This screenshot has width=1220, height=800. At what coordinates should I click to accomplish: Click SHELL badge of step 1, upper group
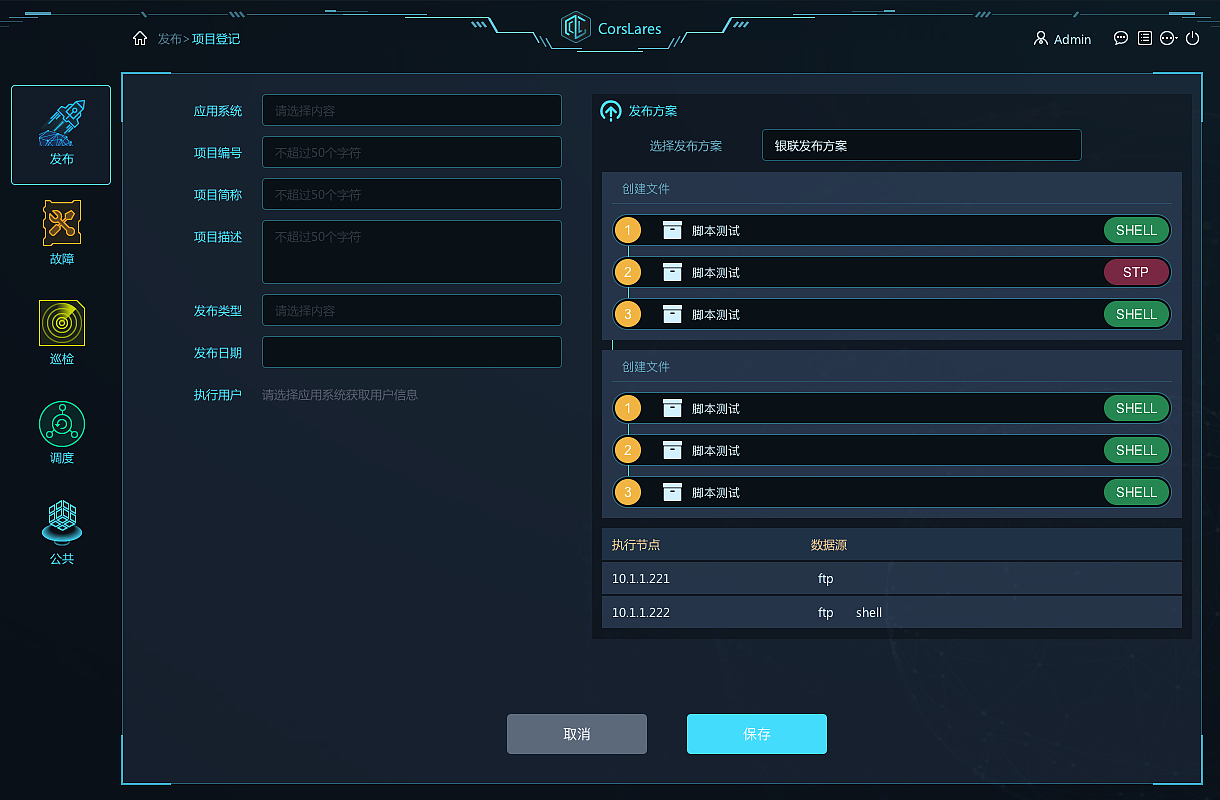point(1136,230)
